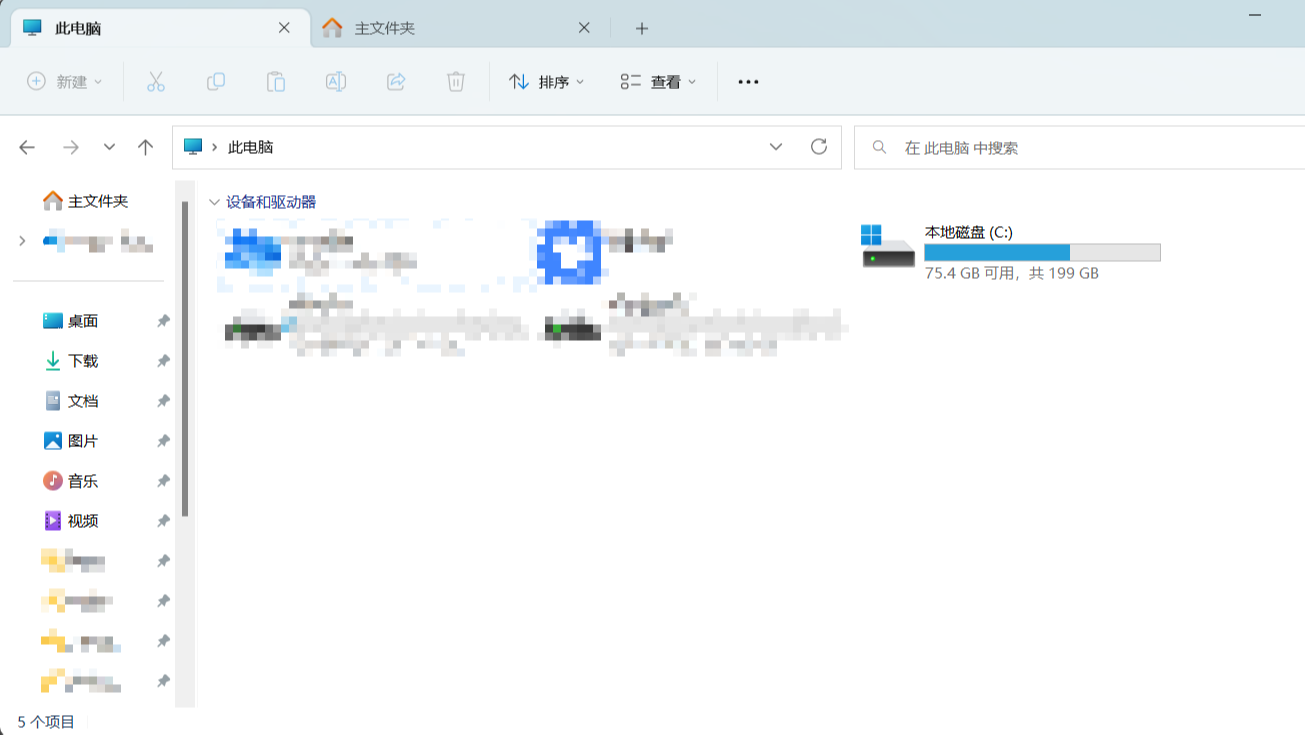Click the Copy icon in toolbar
The height and width of the screenshot is (735, 1305).
(216, 82)
